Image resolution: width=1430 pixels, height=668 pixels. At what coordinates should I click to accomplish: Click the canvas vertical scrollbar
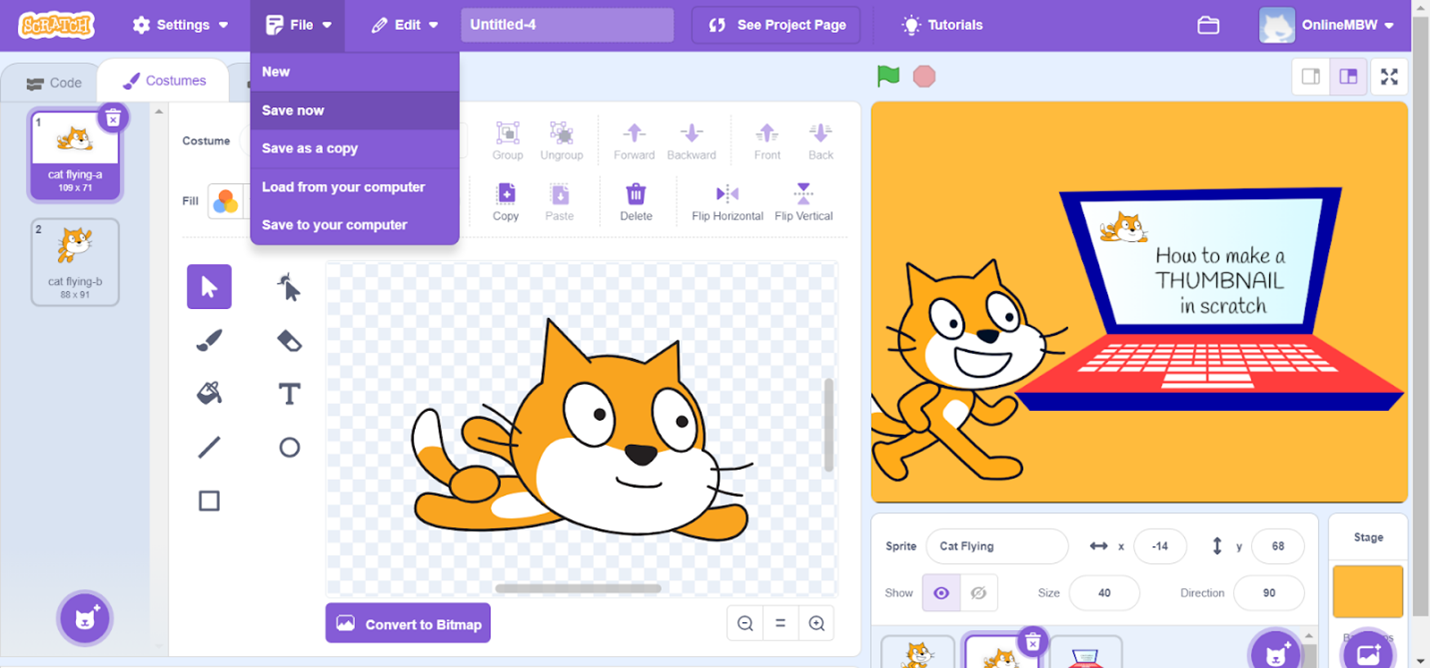pos(828,425)
